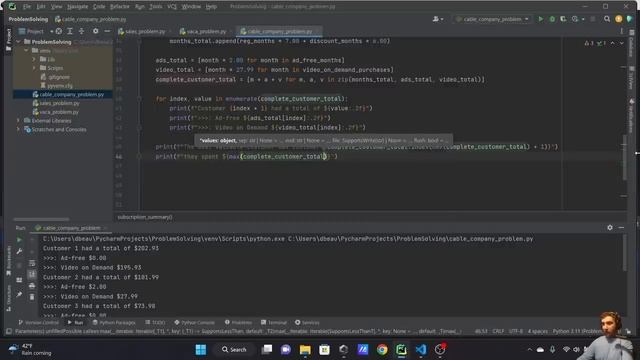Viewport: 640px width, 360px height.
Task: Open the weather widget in the taskbar
Action: pos(30,350)
